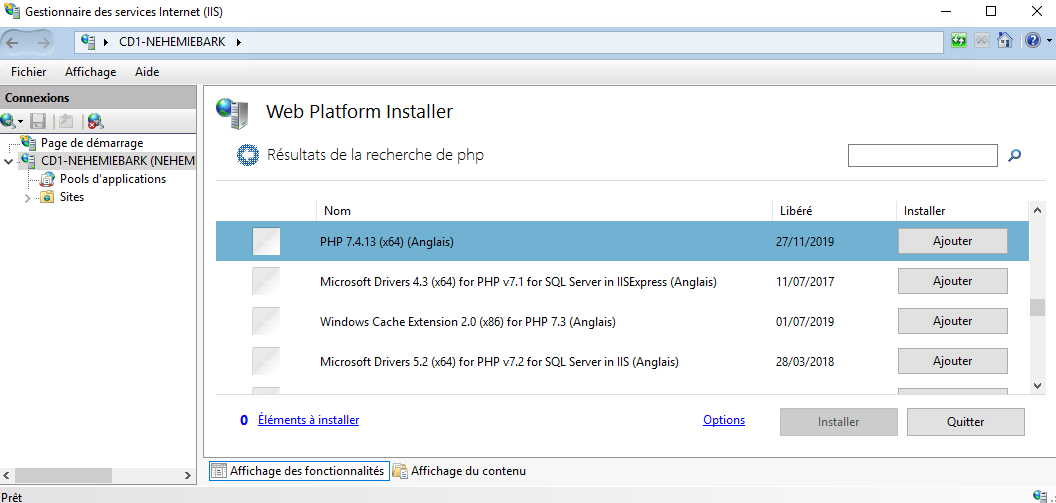
Task: Open the Aide menu
Action: (x=147, y=72)
